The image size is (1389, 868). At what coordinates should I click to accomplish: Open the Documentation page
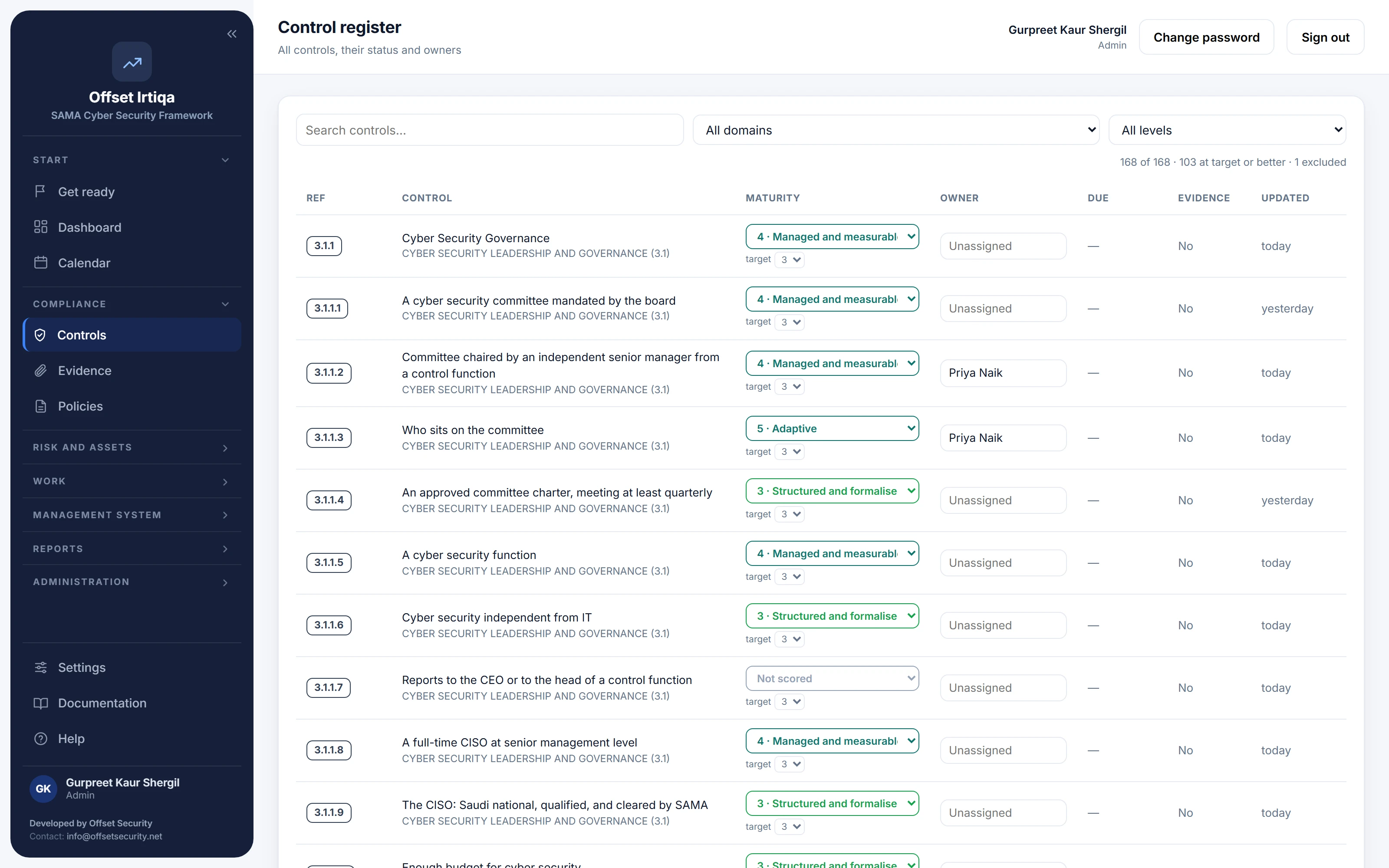132,703
